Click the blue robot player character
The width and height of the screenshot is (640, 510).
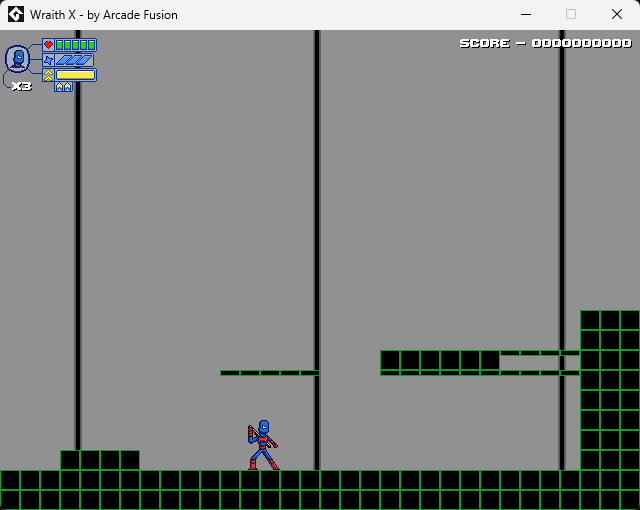pyautogui.click(x=263, y=445)
